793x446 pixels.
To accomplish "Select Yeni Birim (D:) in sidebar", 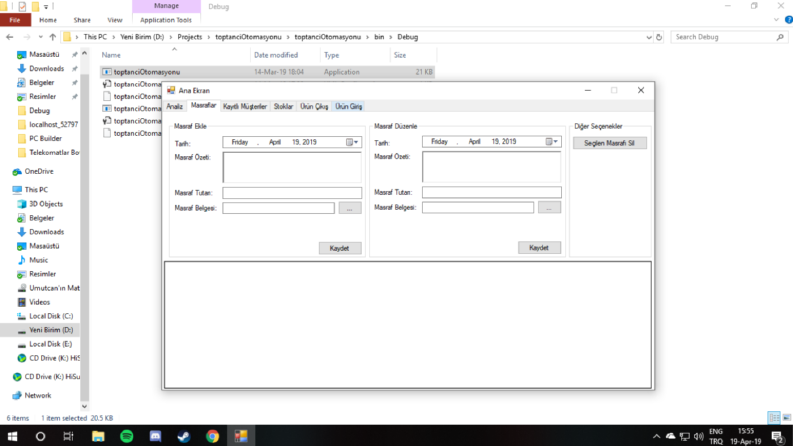I will pos(51,330).
